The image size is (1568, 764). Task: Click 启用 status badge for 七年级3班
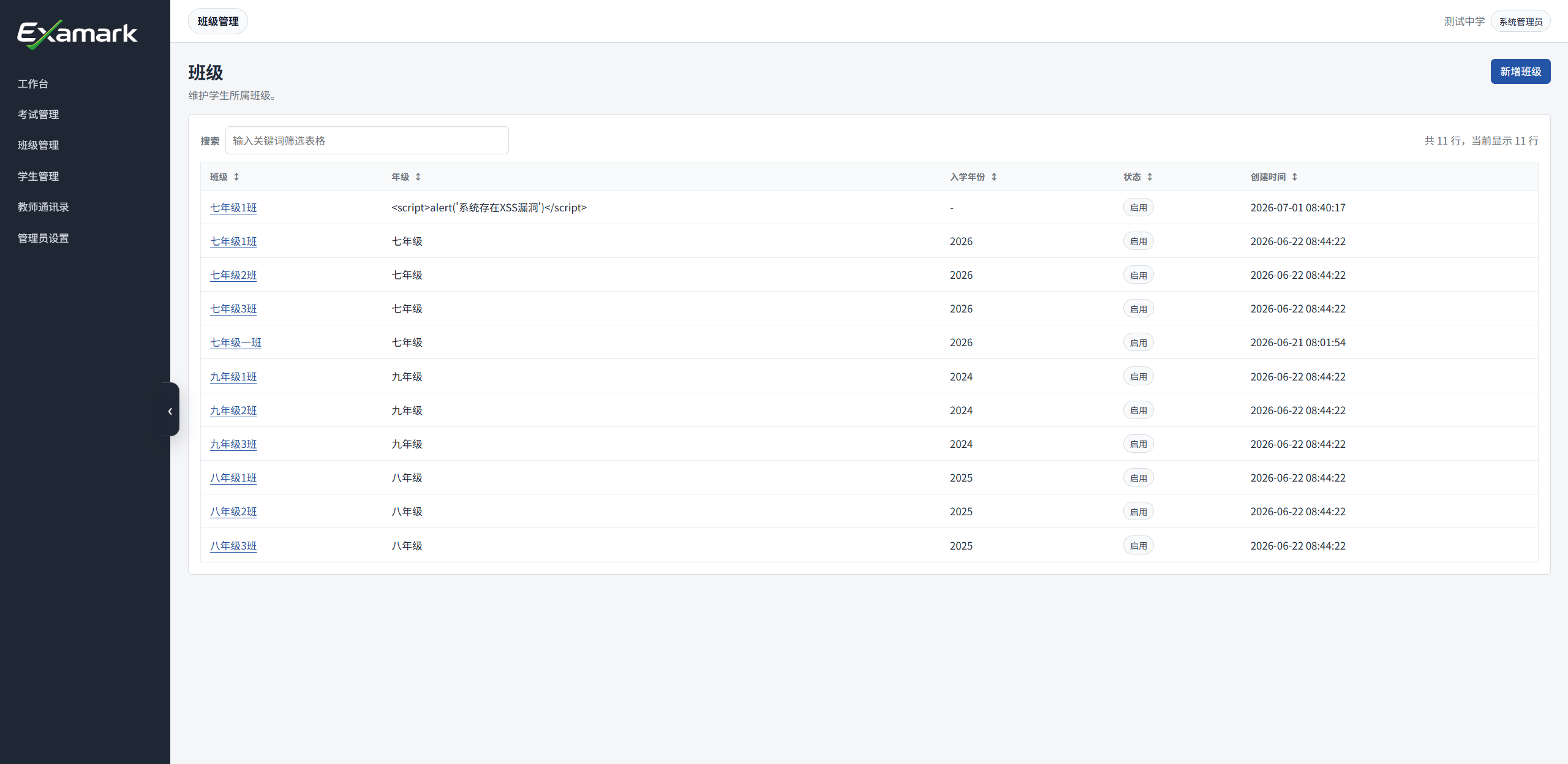click(x=1139, y=309)
